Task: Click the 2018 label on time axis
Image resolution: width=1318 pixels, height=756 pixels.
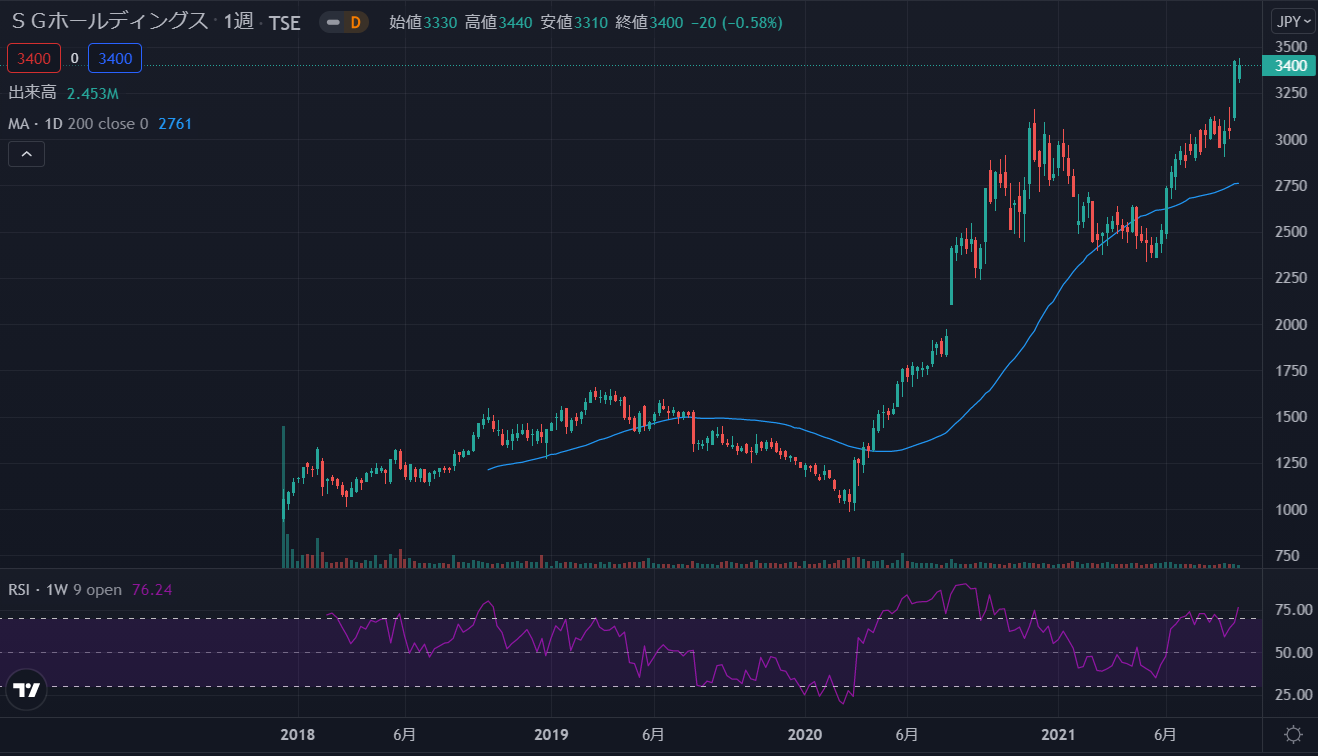Action: [298, 734]
